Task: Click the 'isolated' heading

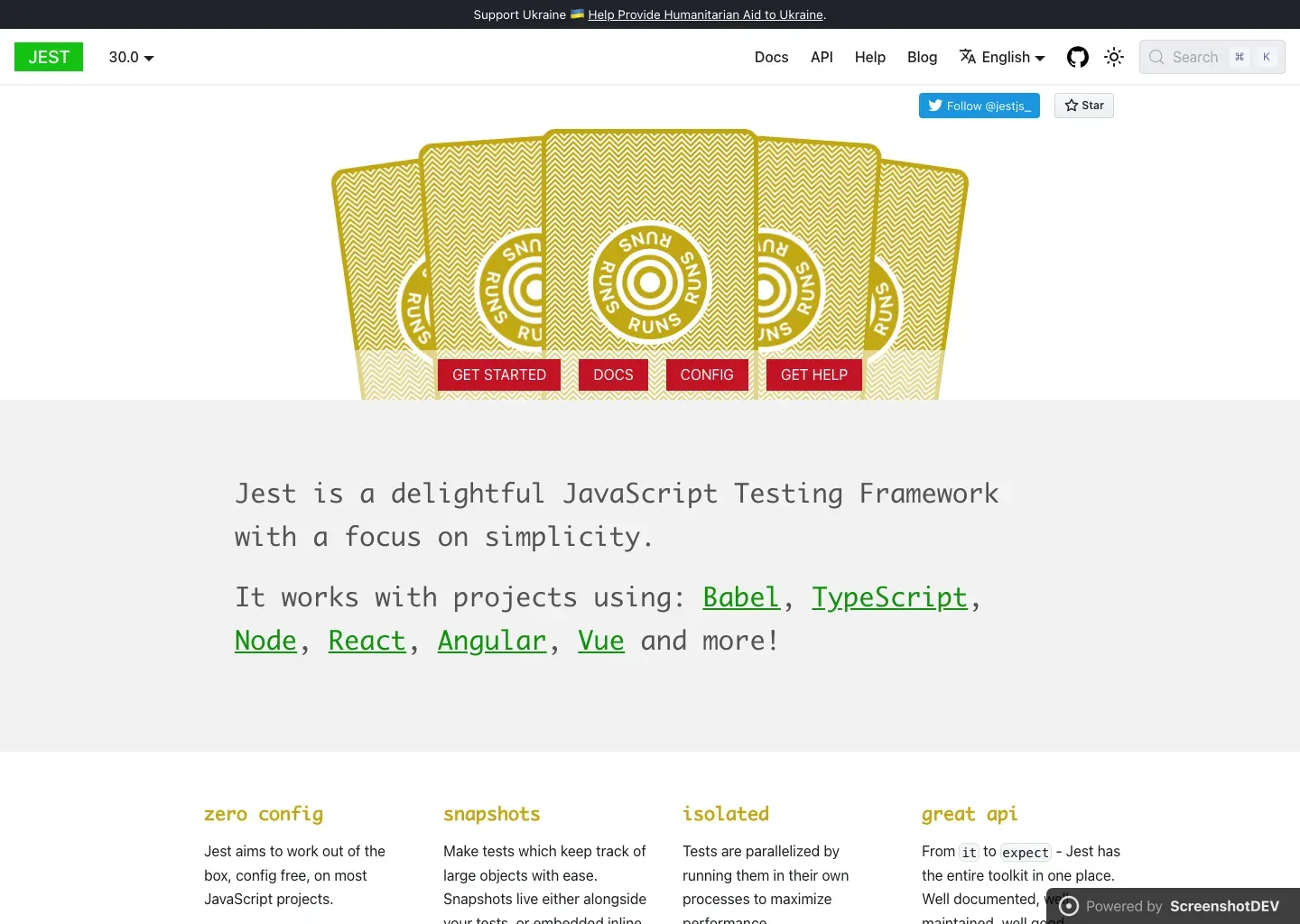Action: pyautogui.click(x=726, y=814)
